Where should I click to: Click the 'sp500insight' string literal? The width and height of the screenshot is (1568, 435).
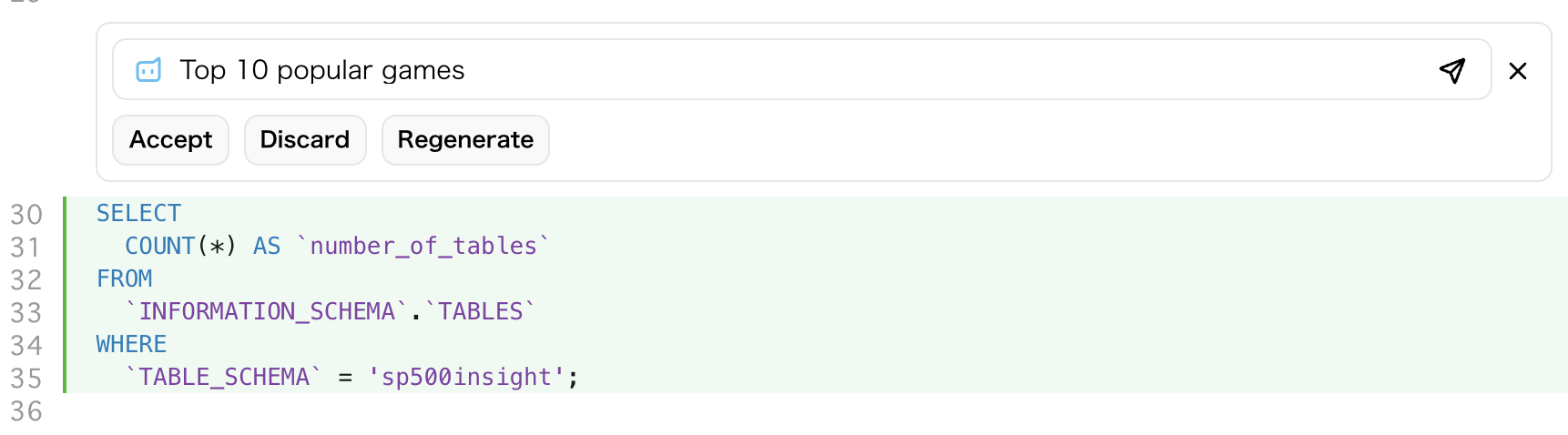click(x=466, y=377)
